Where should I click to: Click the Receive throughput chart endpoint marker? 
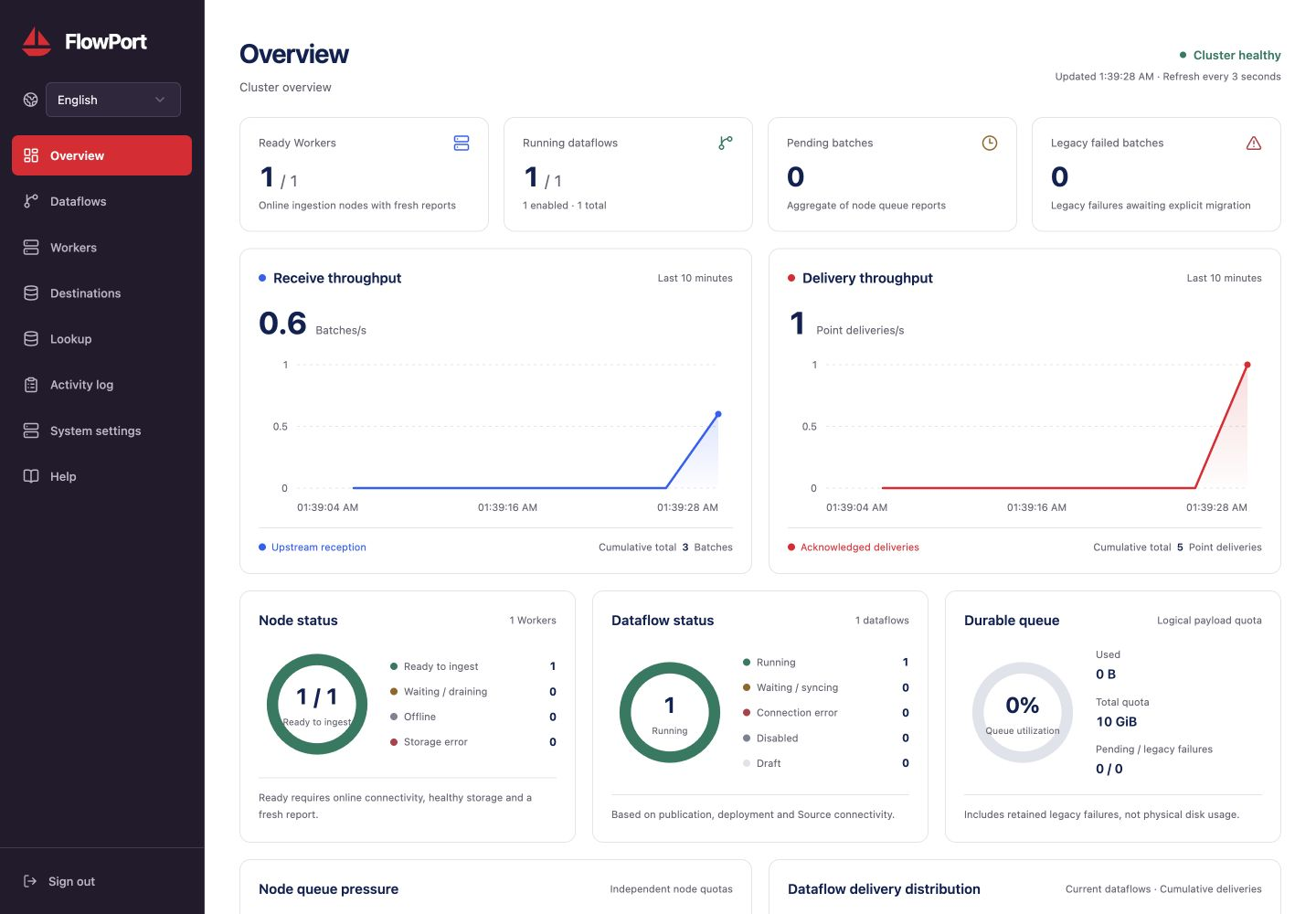[718, 414]
